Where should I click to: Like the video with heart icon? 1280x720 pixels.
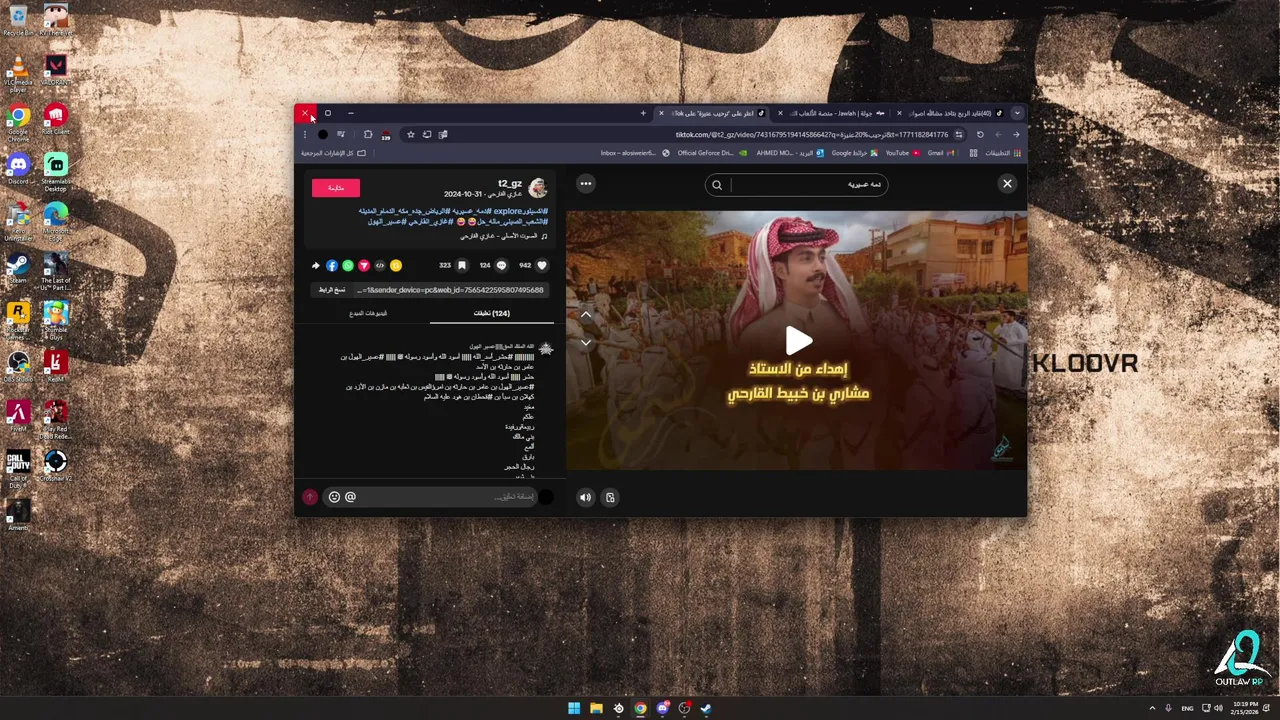point(542,266)
